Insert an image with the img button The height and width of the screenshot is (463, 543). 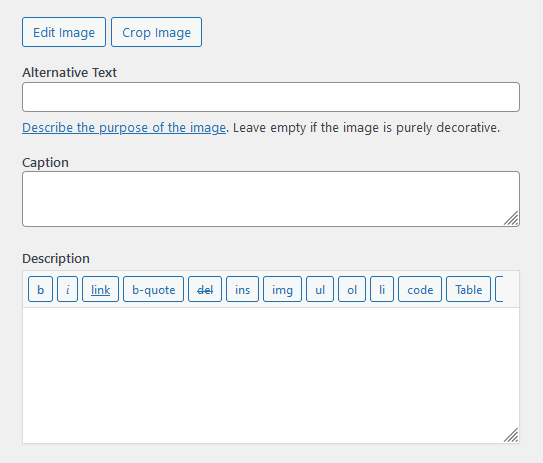coord(283,289)
